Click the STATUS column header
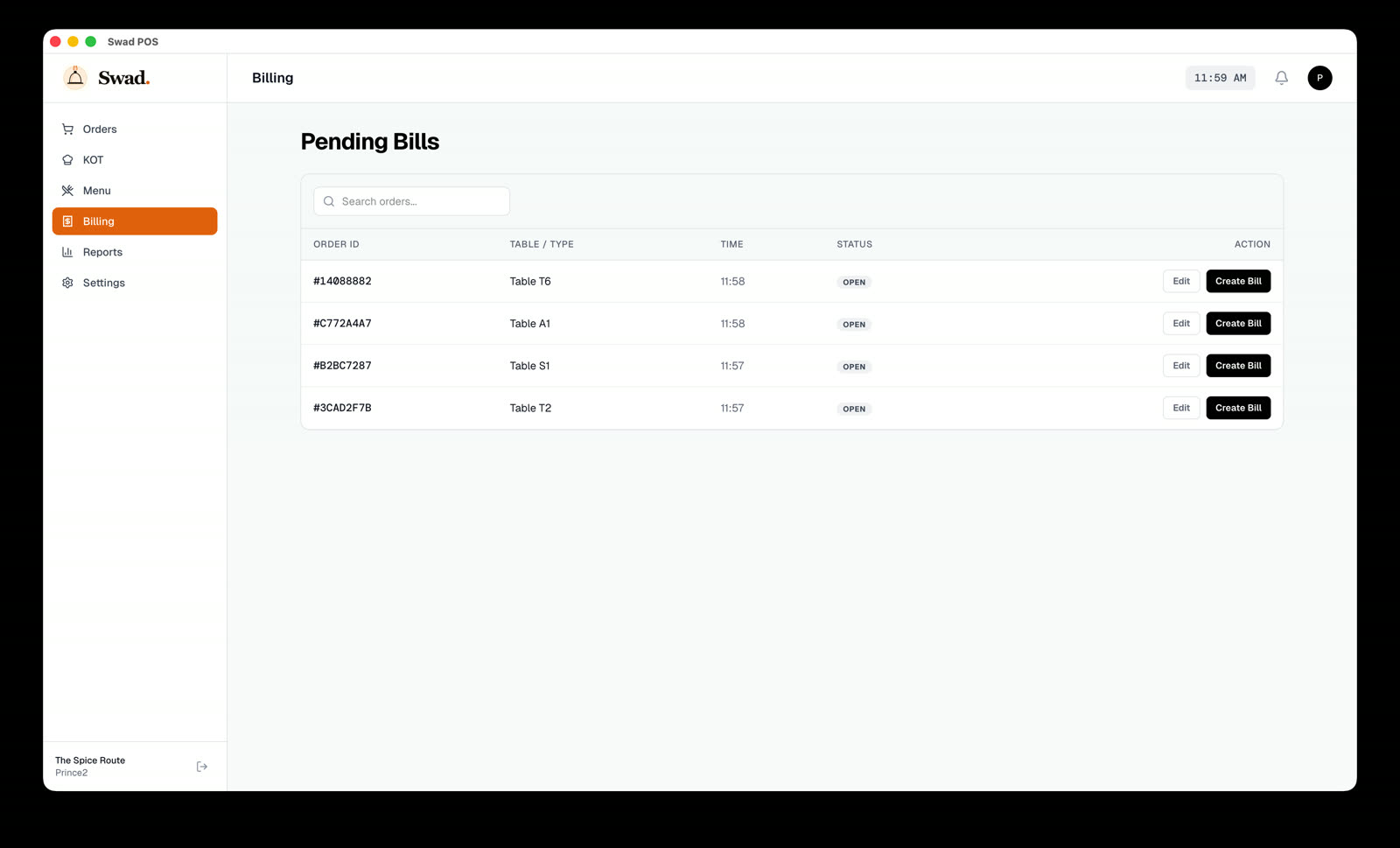 (x=854, y=244)
